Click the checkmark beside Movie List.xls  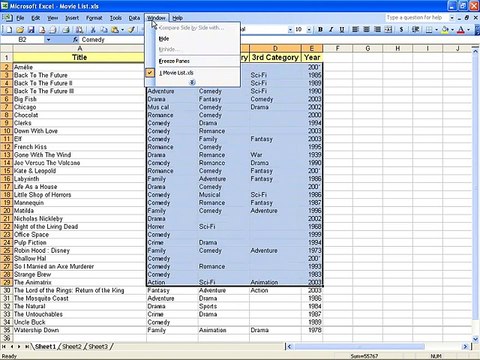click(150, 72)
